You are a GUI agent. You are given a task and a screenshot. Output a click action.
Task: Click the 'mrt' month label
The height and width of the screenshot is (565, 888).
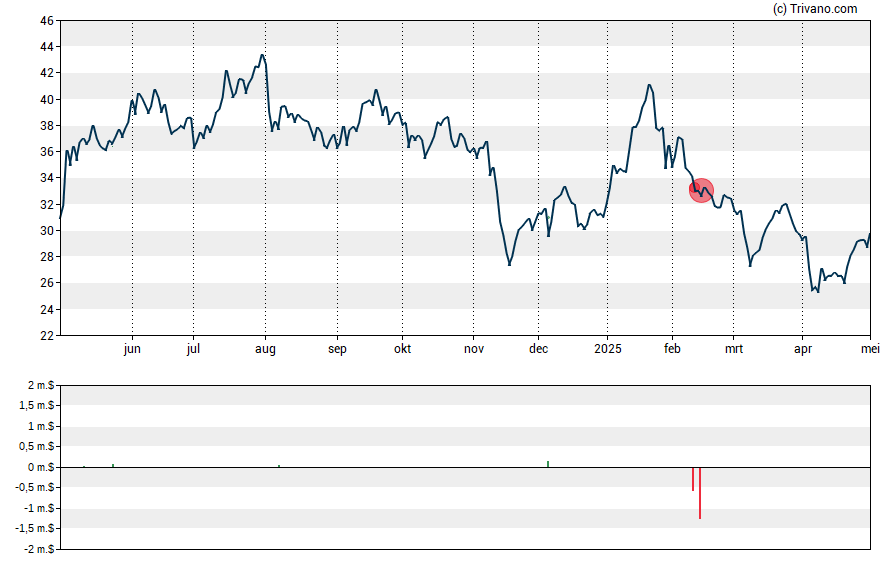(734, 349)
